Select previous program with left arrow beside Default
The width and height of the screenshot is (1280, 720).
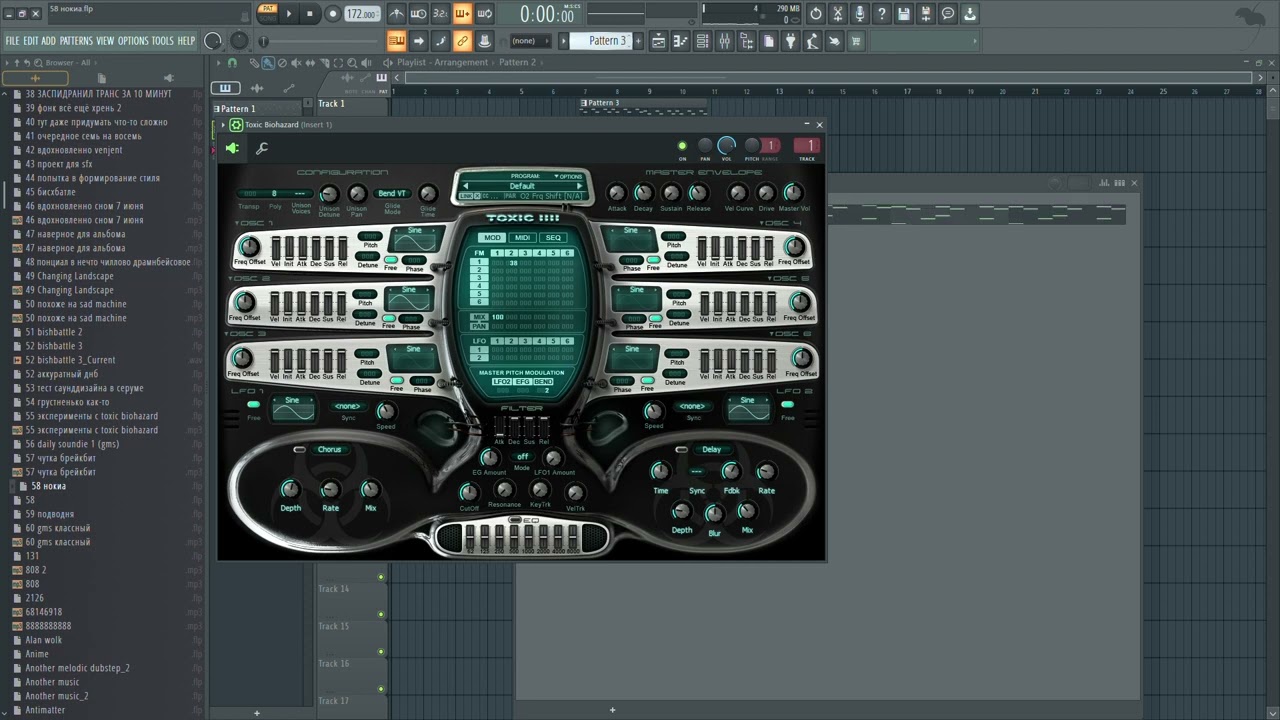click(x=466, y=186)
